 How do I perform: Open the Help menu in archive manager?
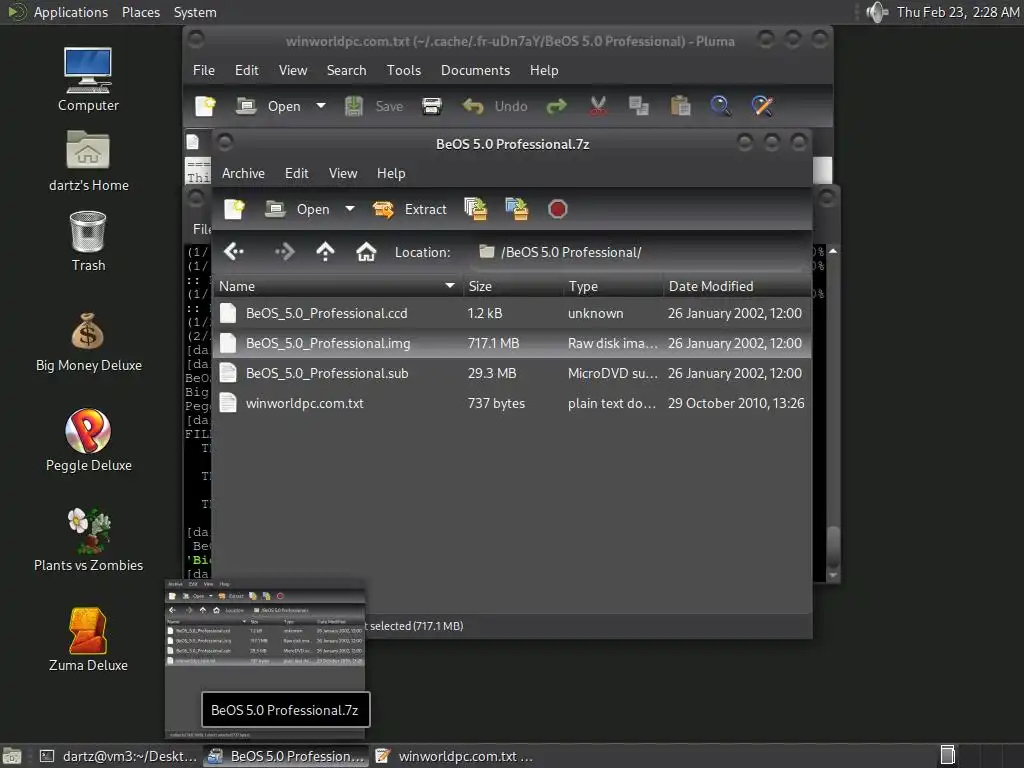(x=391, y=173)
